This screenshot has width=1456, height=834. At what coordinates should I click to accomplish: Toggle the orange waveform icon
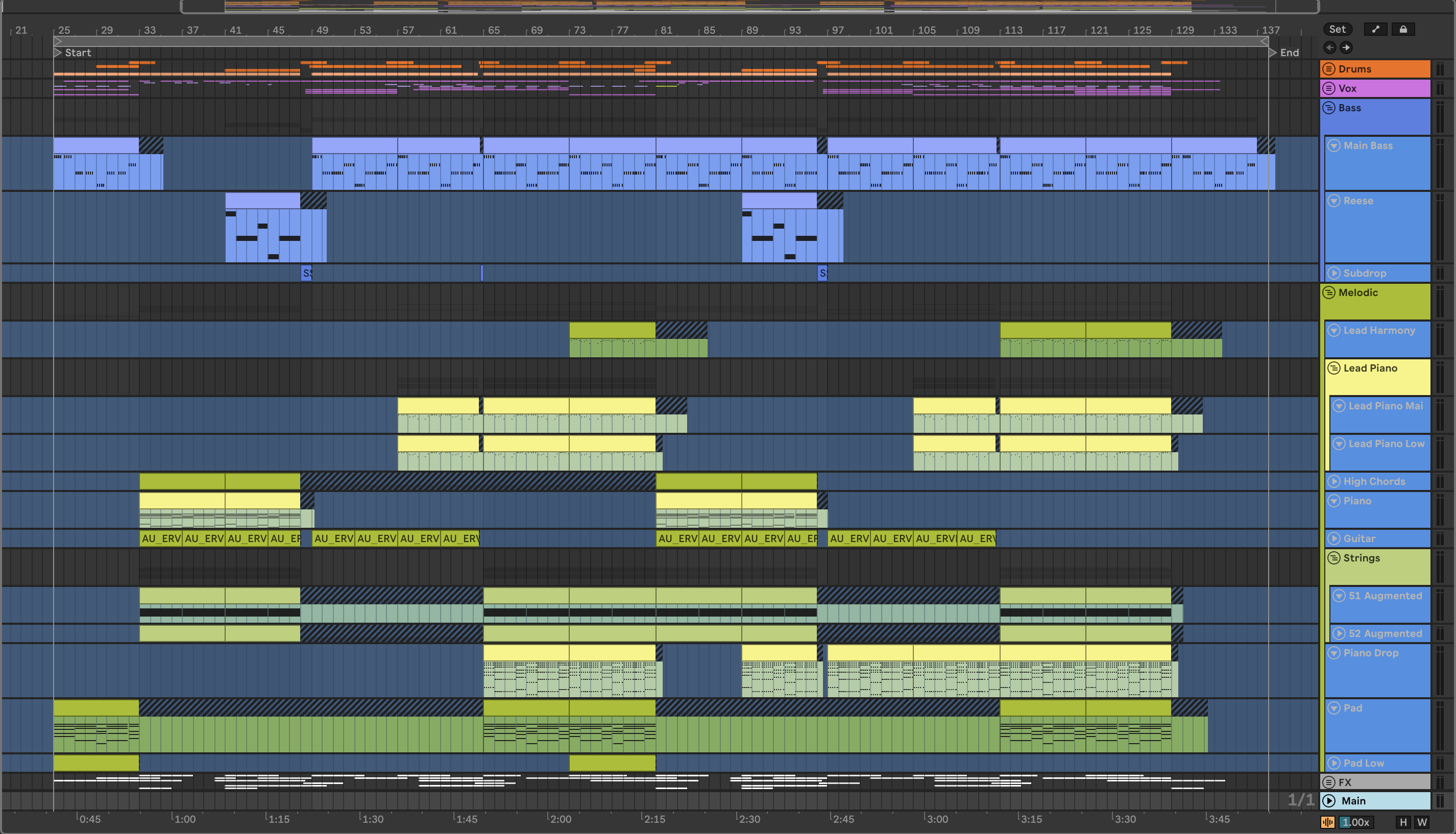point(1328,822)
